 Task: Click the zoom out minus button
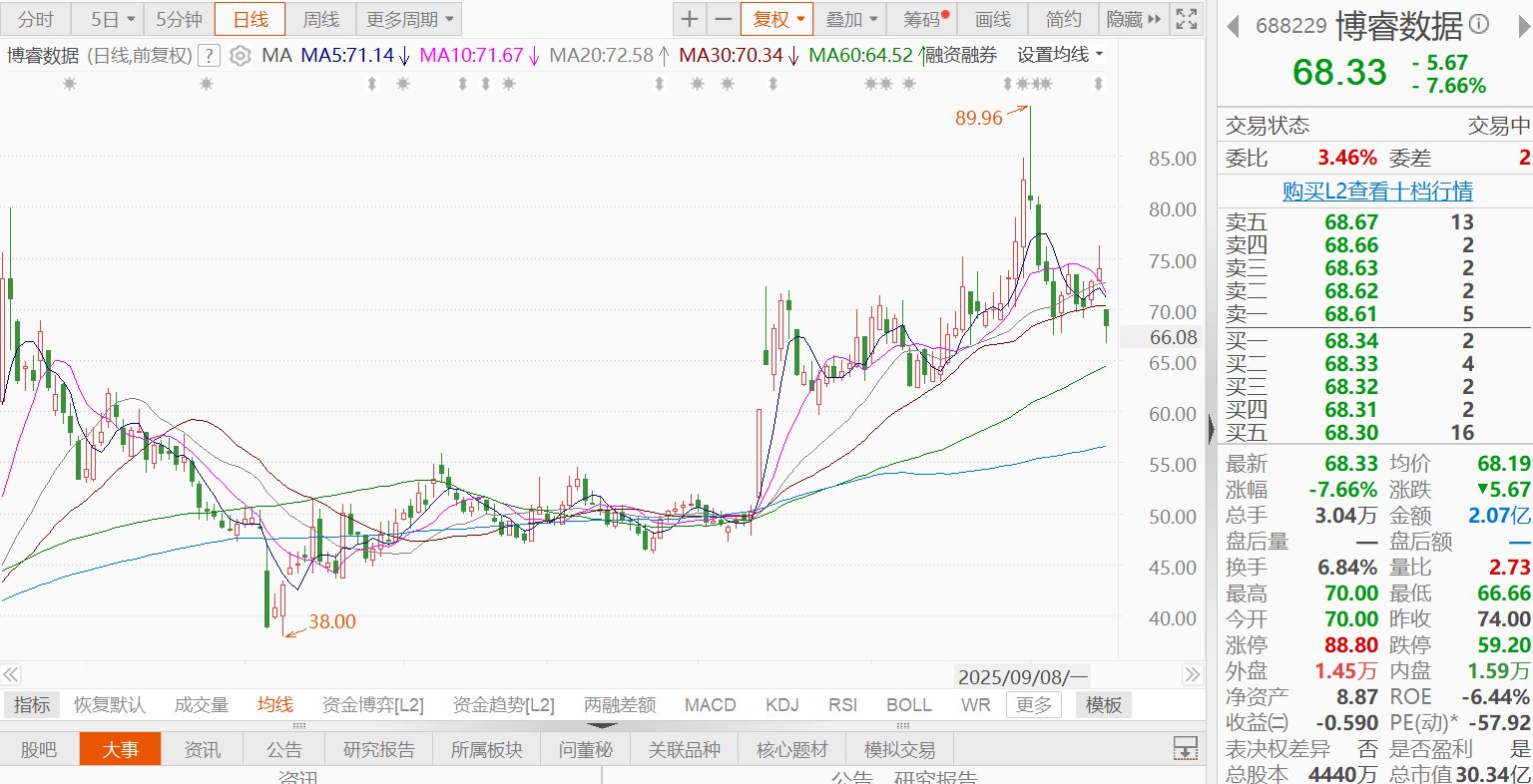(x=724, y=19)
